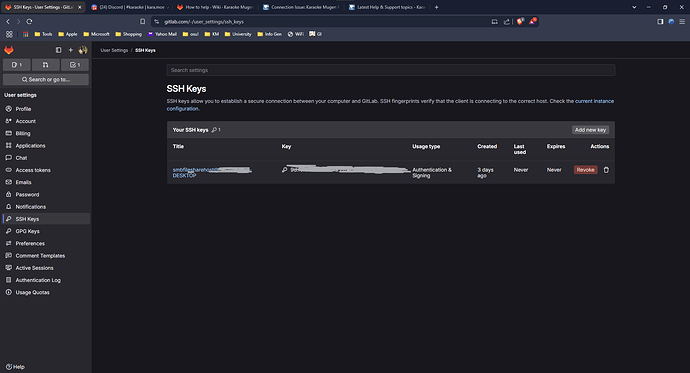Click the Search or go to button
The height and width of the screenshot is (373, 690).
coord(46,80)
